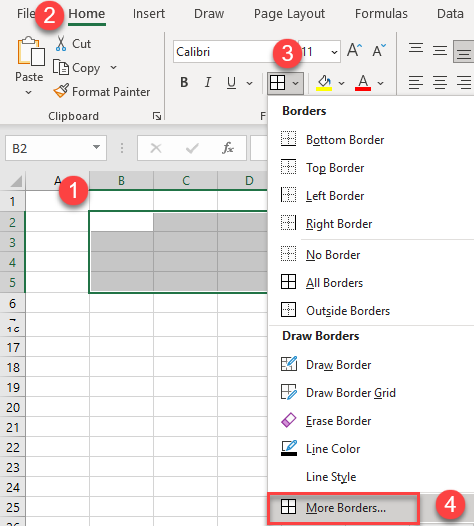This screenshot has width=474, height=526.
Task: Switch to the Formulas tab
Action: click(381, 14)
